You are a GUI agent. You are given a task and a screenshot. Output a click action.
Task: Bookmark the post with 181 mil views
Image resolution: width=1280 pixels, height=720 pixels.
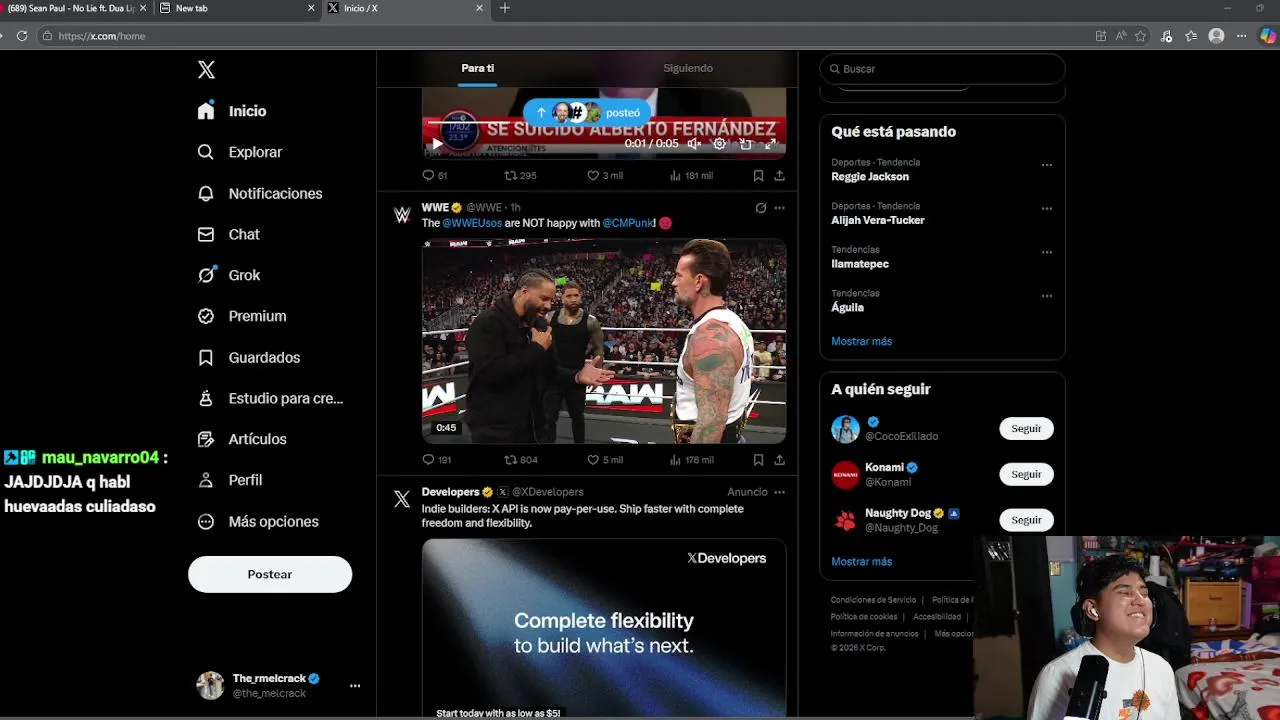tap(758, 175)
